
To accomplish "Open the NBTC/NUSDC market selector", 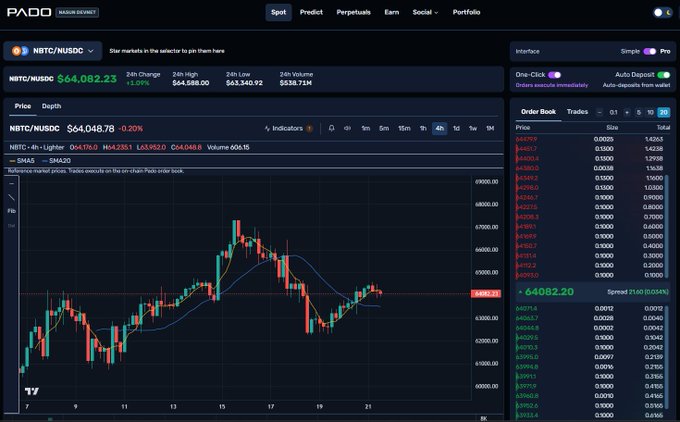I will (53, 51).
